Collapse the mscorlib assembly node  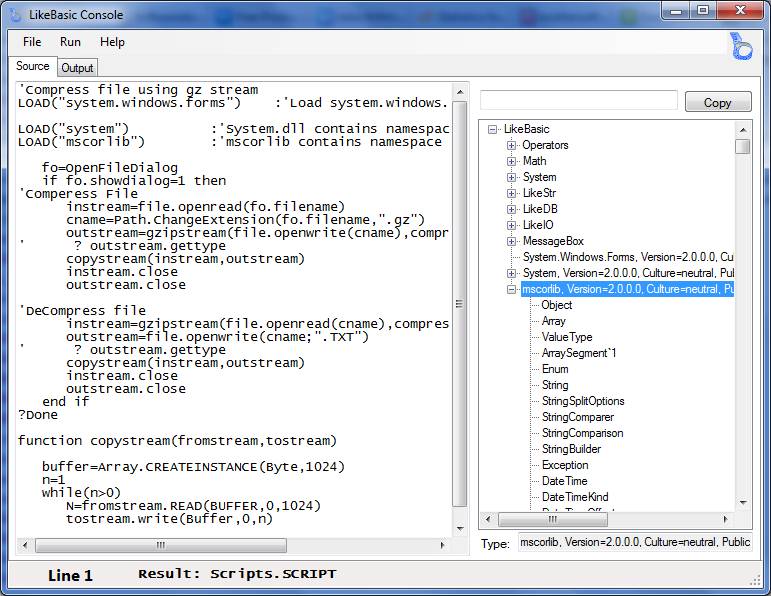(x=511, y=290)
